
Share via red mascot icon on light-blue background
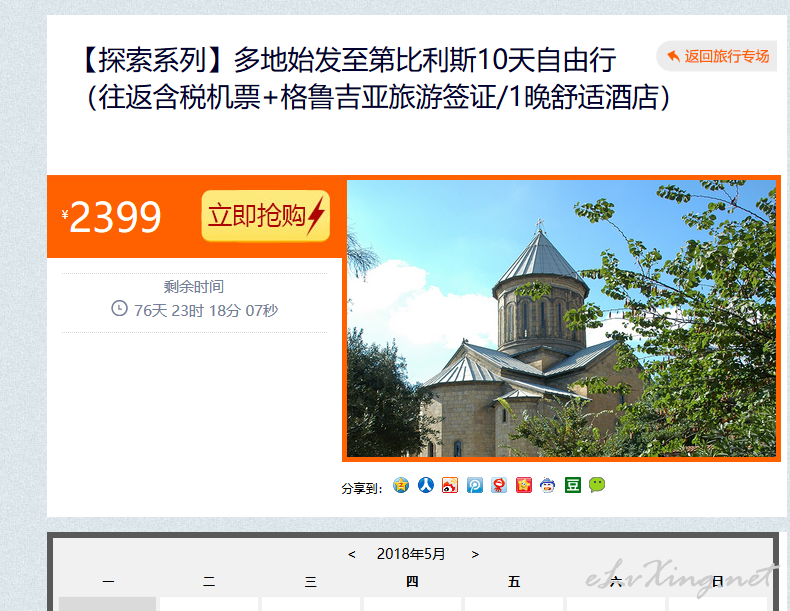click(499, 485)
